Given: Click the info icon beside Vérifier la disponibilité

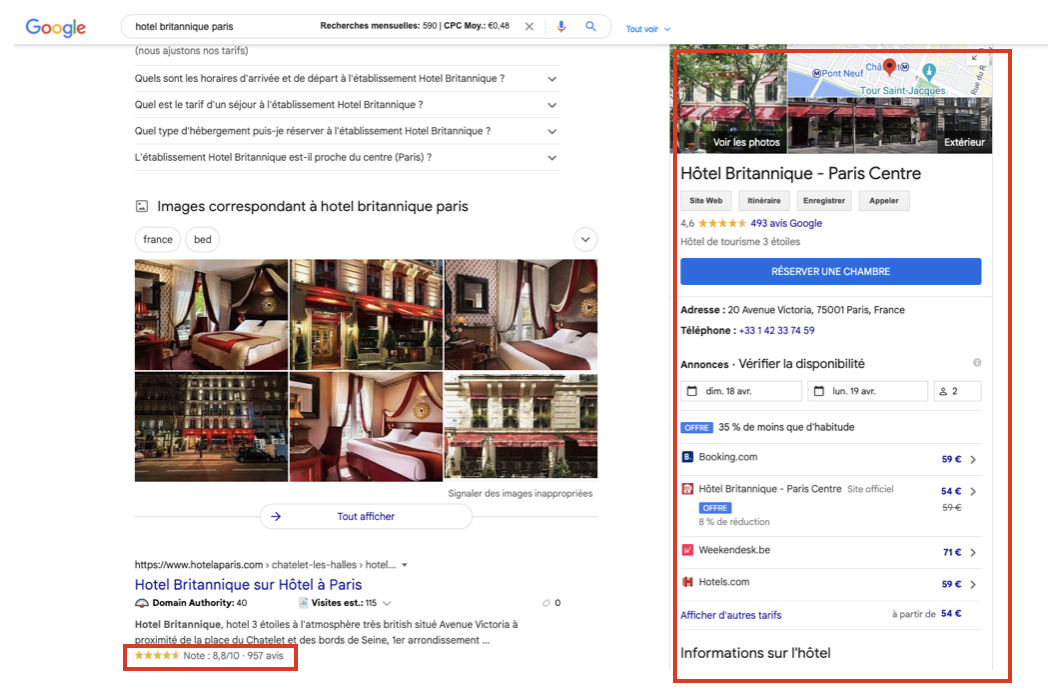Looking at the screenshot, I should click(x=976, y=362).
